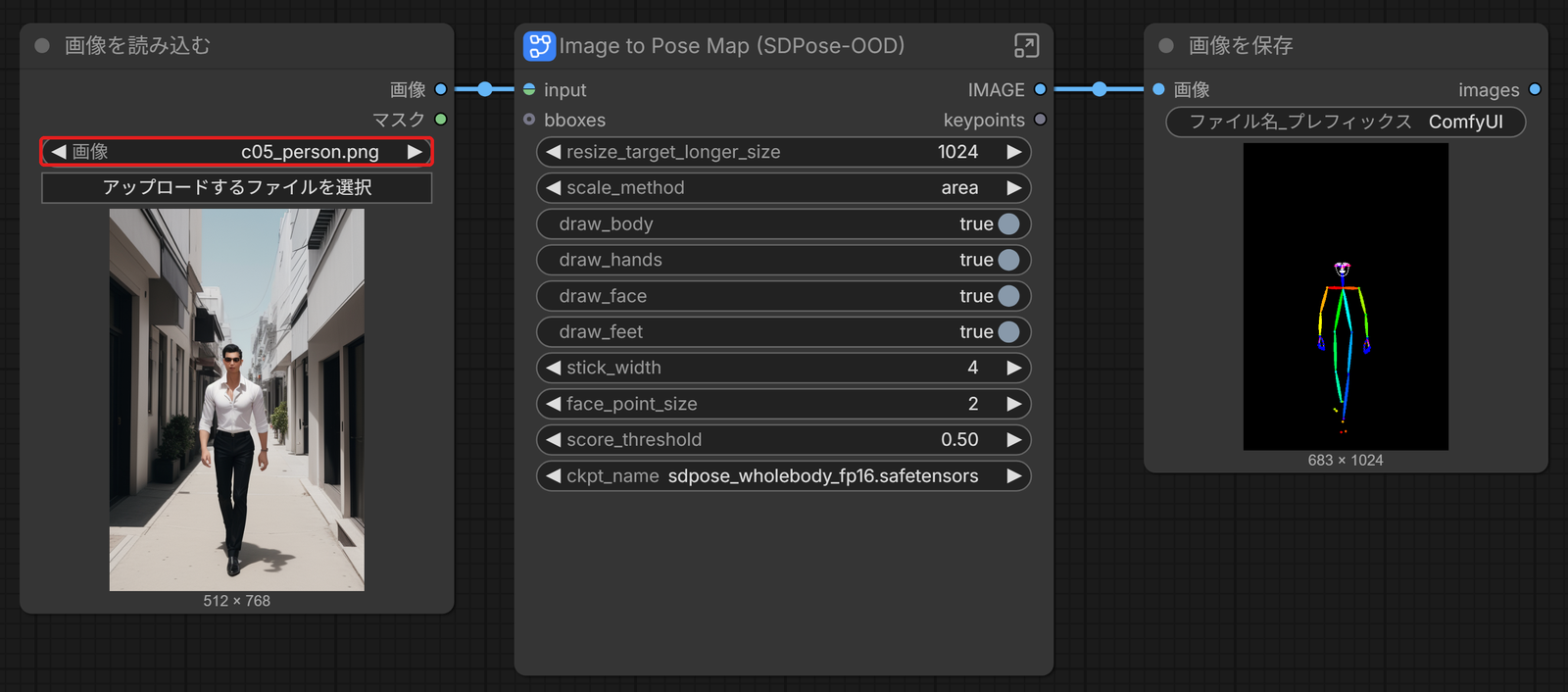Click the マスク output port on the load image node
This screenshot has width=1568, height=692.
(441, 120)
